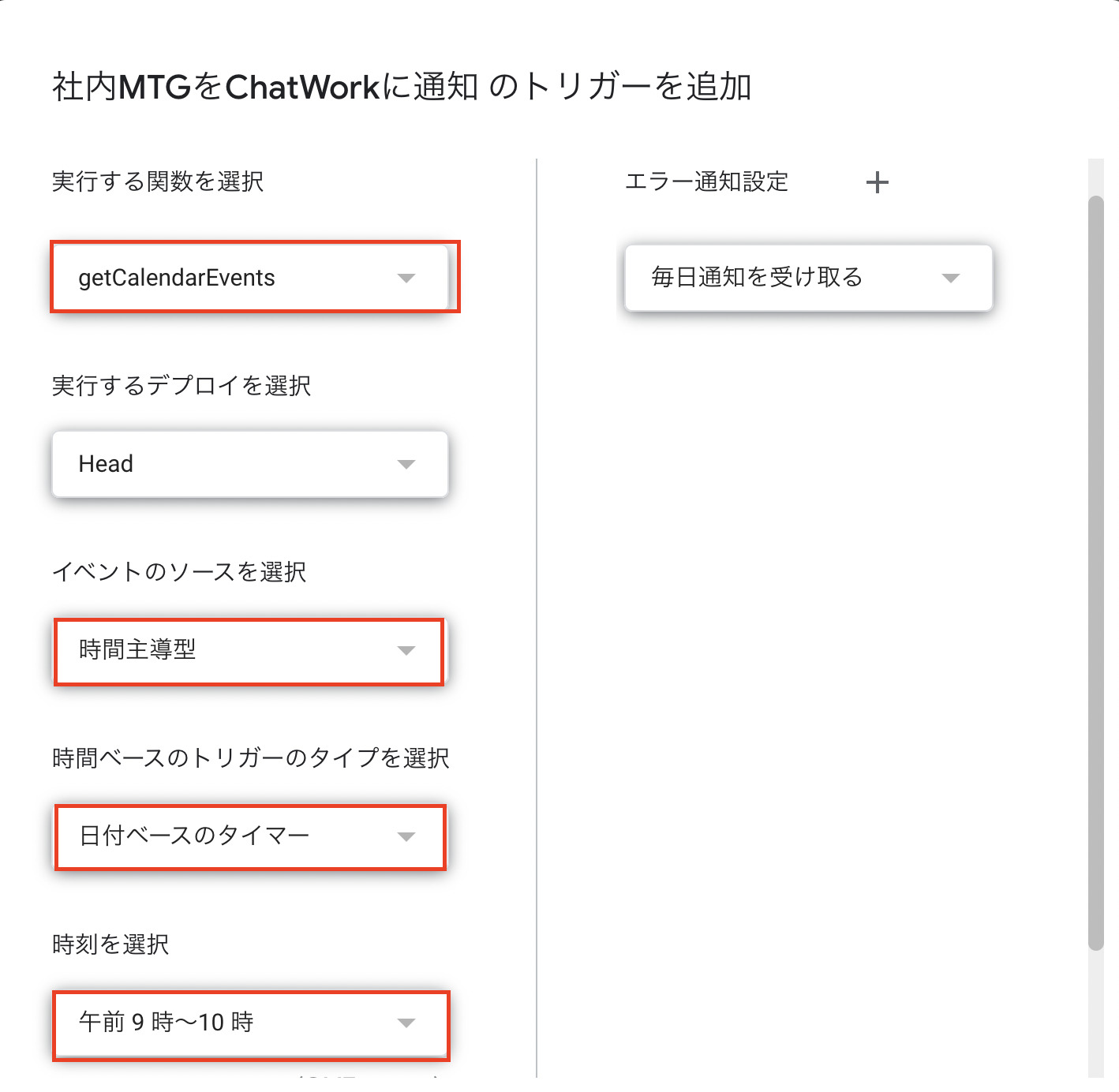This screenshot has height=1092, width=1119.
Task: Expand the 毎日通知を受け取る notification dropdown
Action: click(807, 278)
